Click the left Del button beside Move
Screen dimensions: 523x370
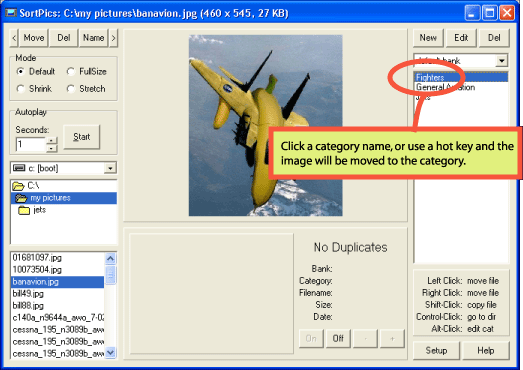64,38
